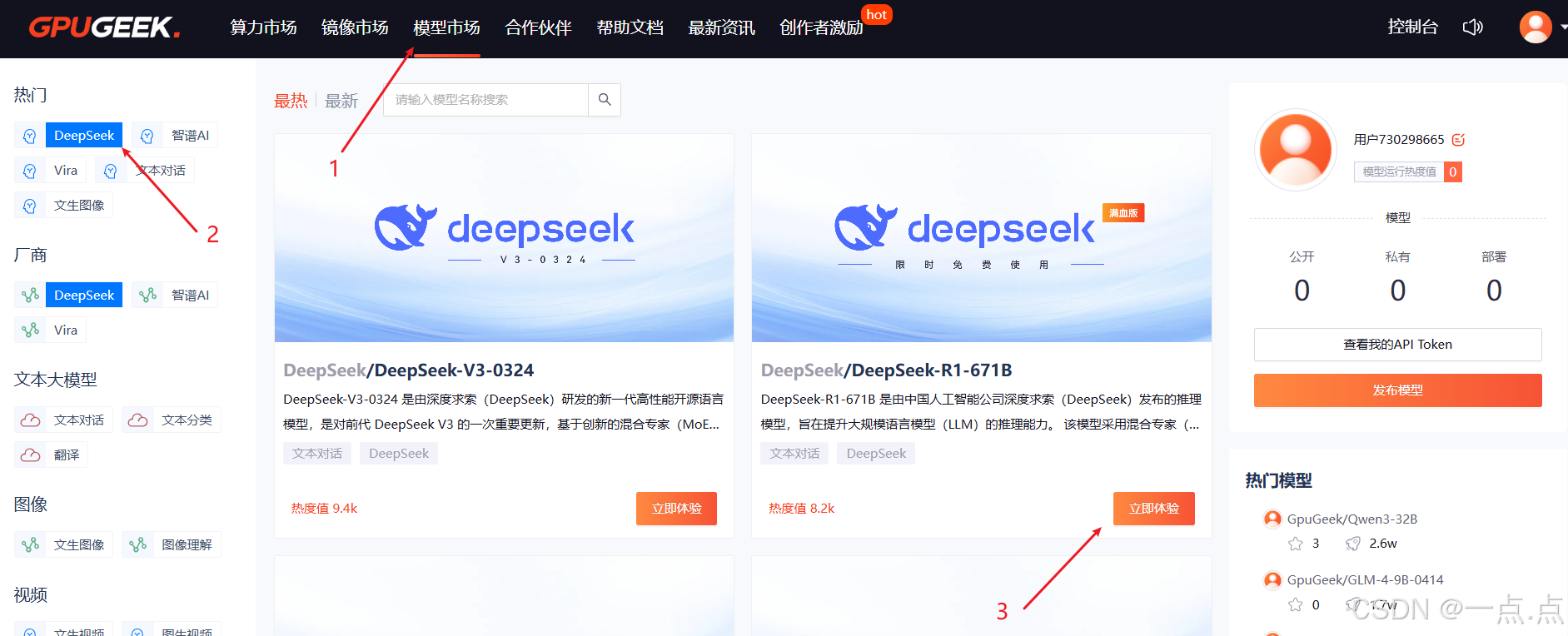Edit username via the pencil icon
This screenshot has width=1568, height=636.
pyautogui.click(x=1458, y=140)
